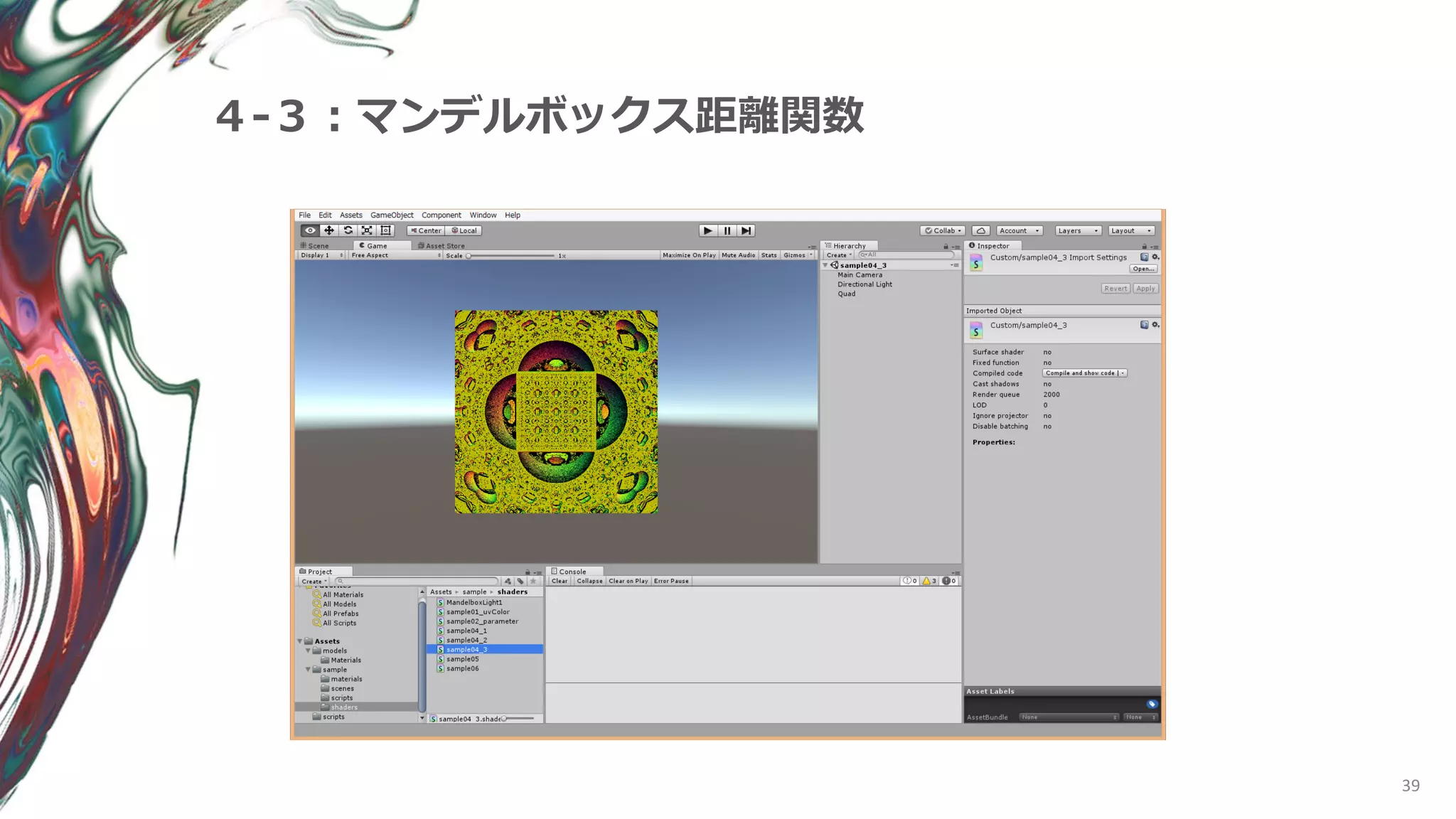Screen dimensions: 1456x819
Task: Select the Hand view tool
Action: click(310, 230)
